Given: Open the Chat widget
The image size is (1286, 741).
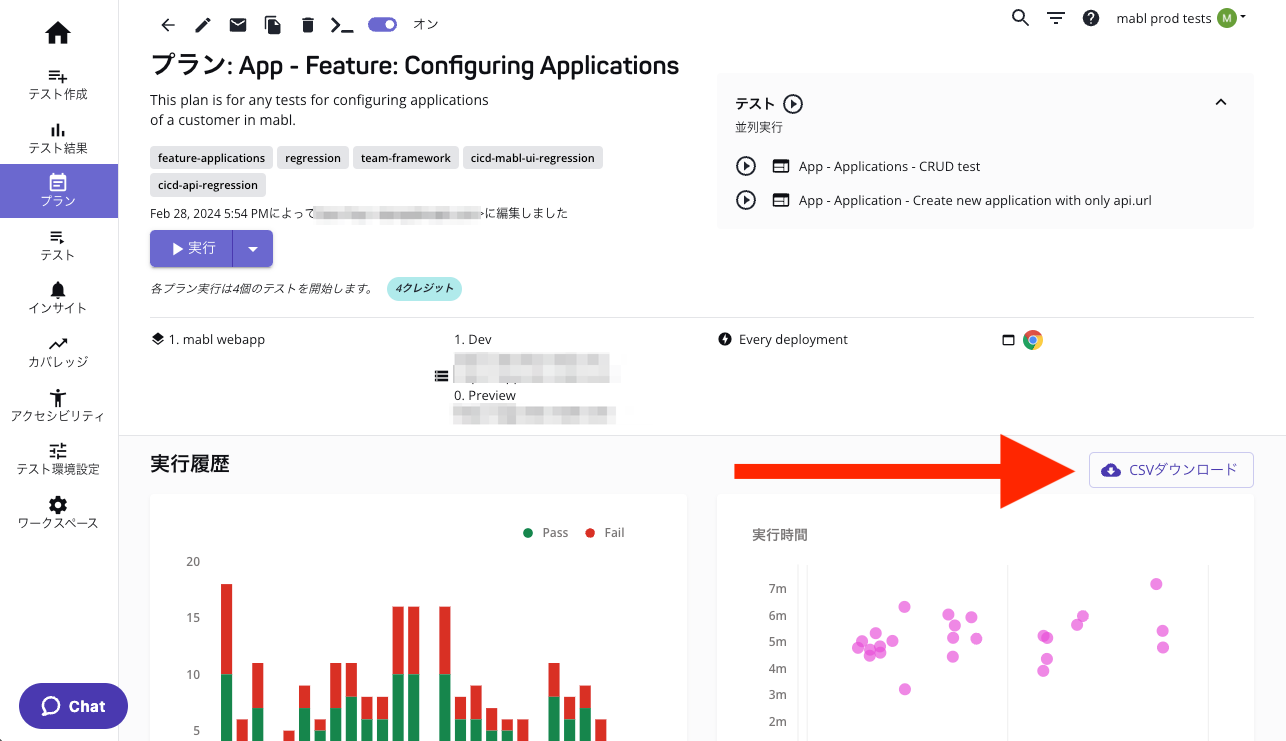Looking at the screenshot, I should [73, 706].
